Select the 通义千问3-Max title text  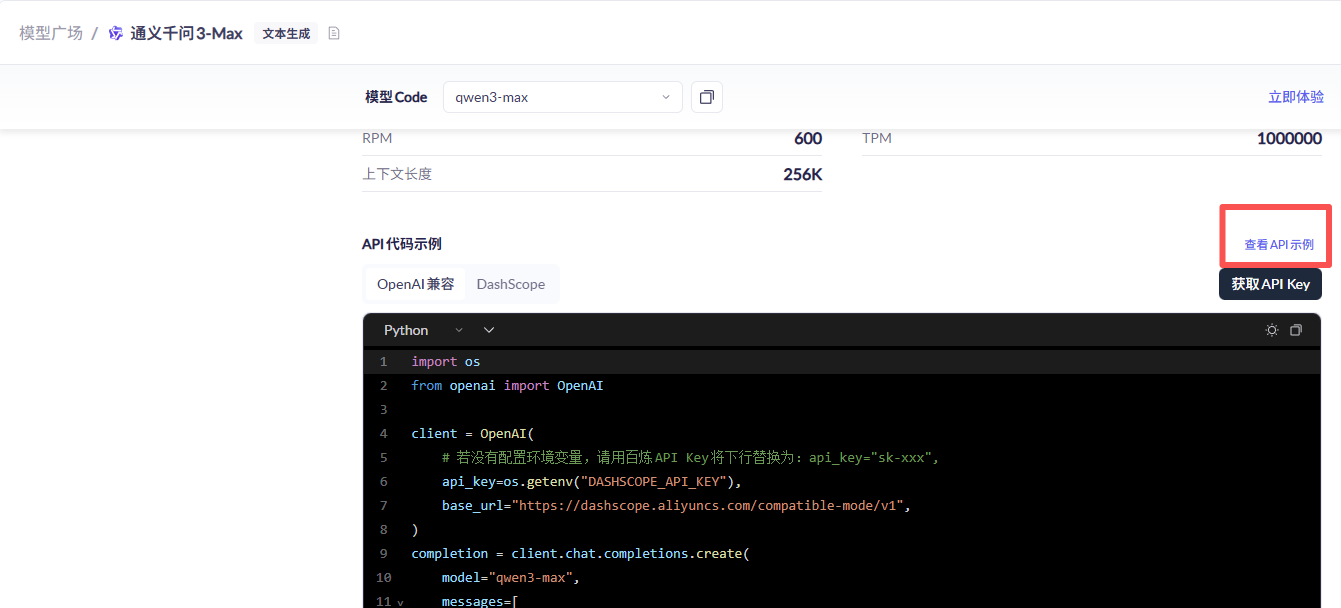pos(186,33)
